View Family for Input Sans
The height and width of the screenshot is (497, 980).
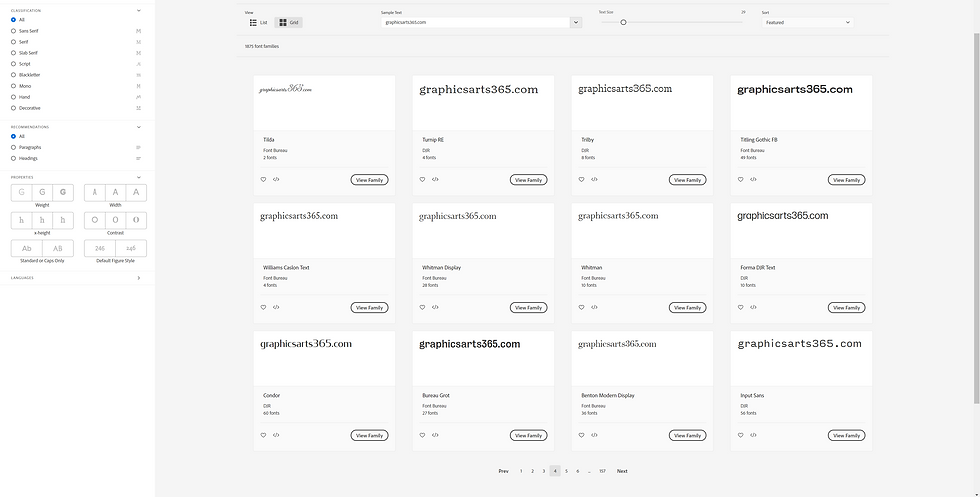[846, 436]
